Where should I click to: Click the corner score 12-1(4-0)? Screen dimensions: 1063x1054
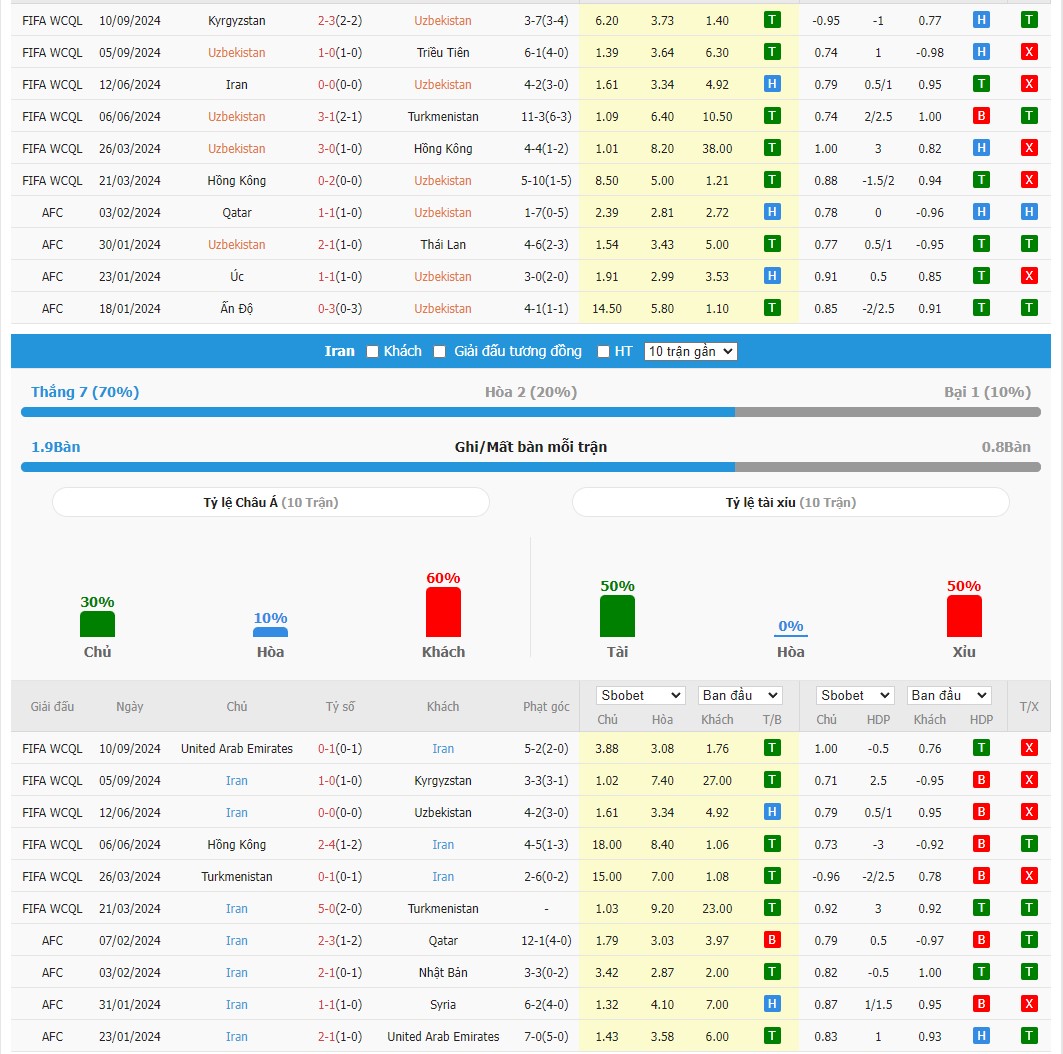(x=546, y=941)
